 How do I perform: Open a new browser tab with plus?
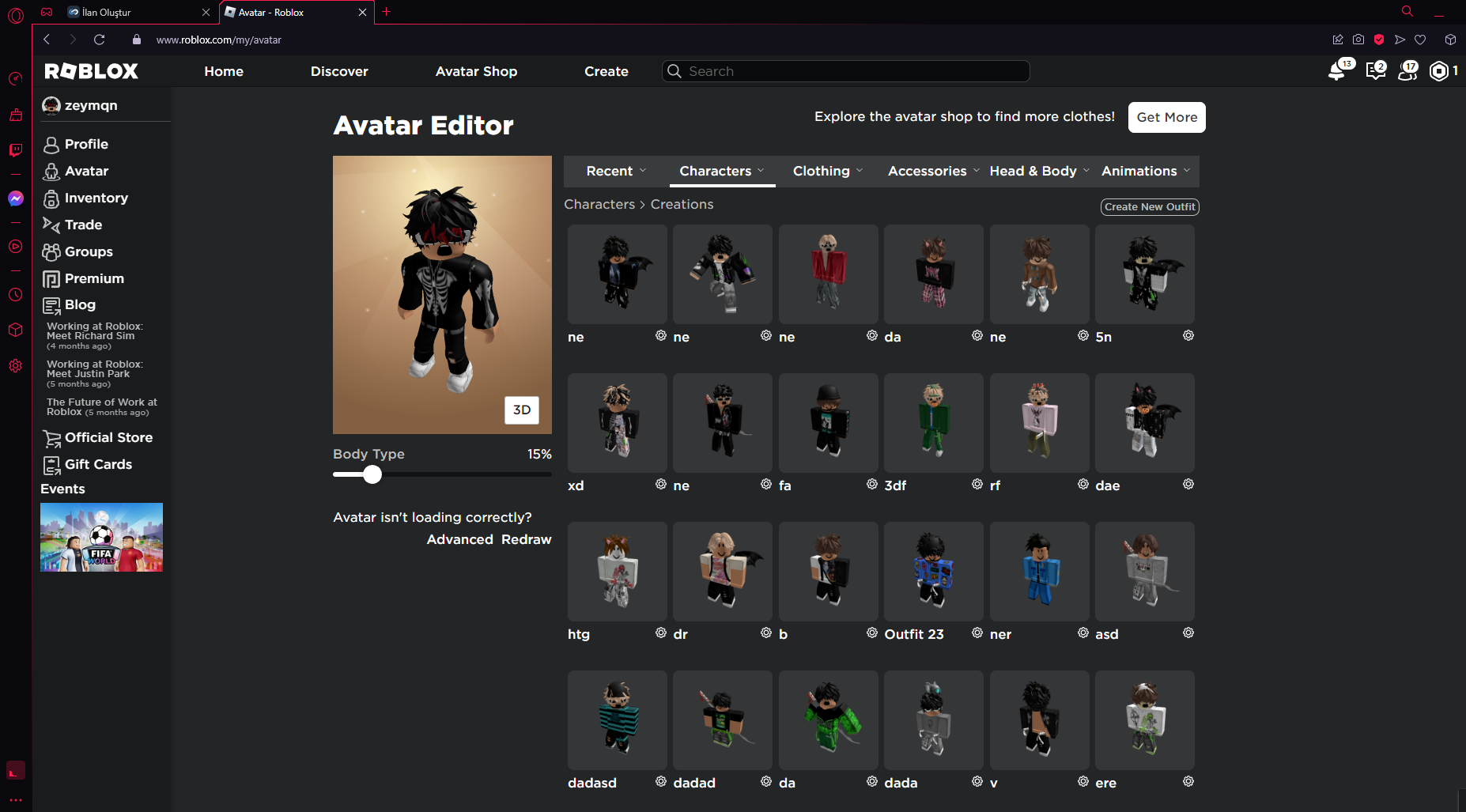pos(387,12)
